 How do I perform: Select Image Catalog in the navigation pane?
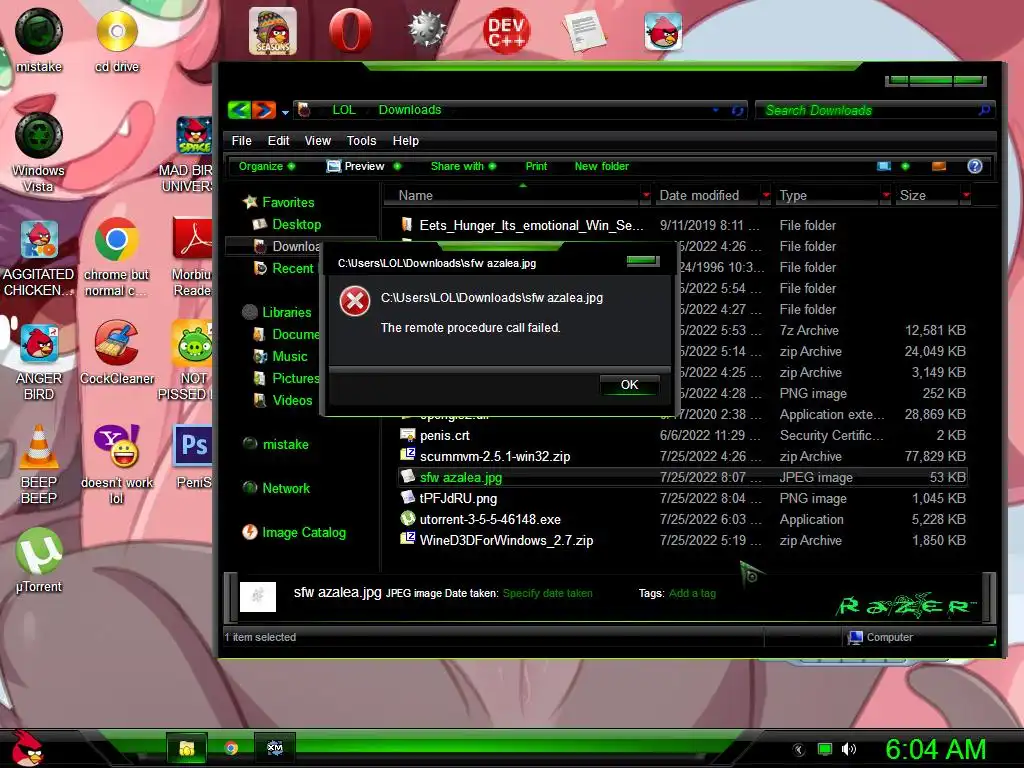pyautogui.click(x=304, y=532)
